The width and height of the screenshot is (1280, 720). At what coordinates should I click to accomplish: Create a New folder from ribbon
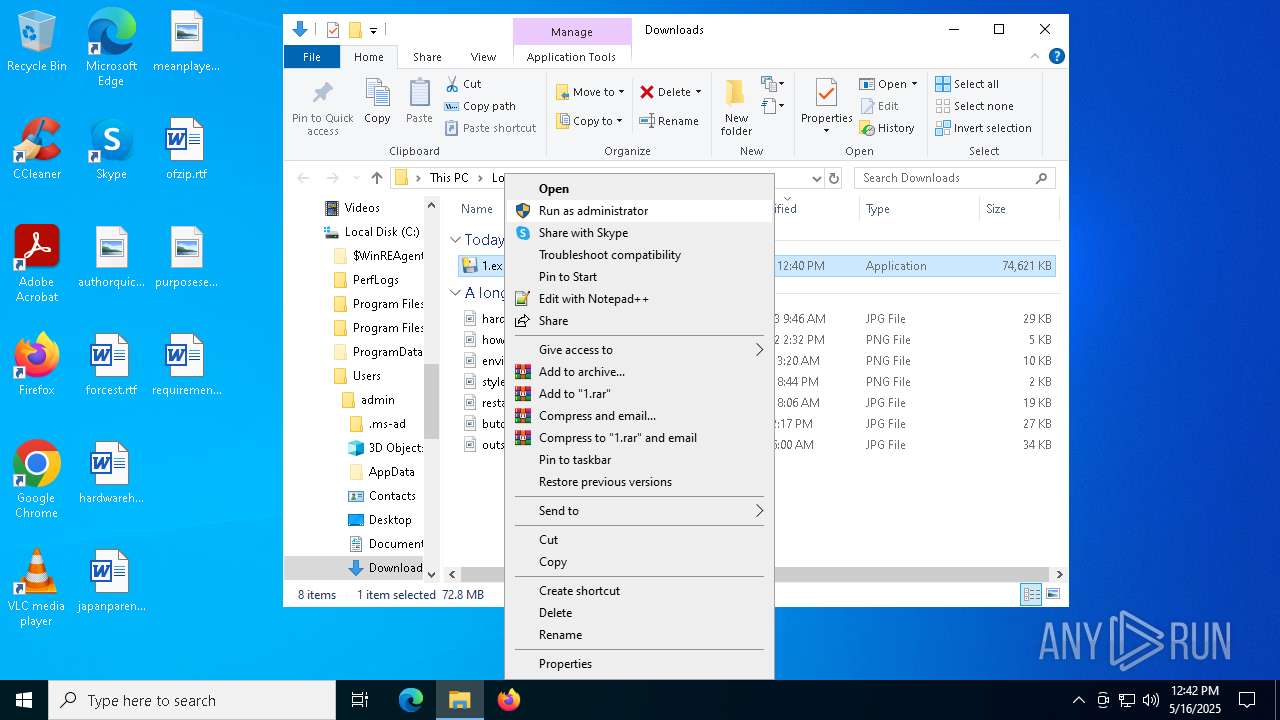(736, 107)
